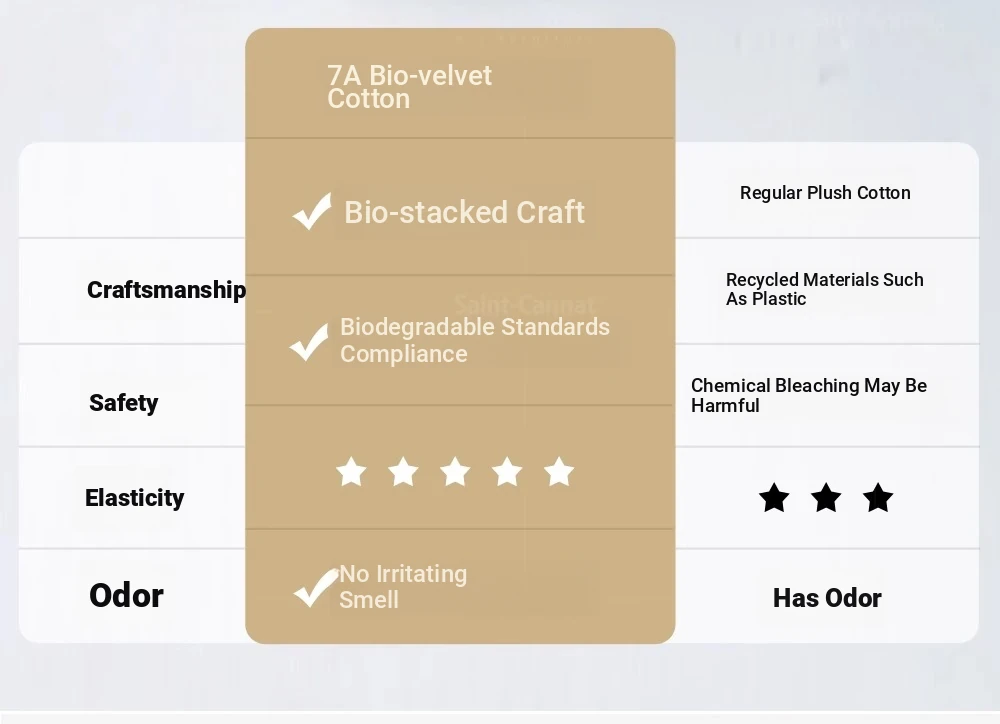Click the checkmark beside Bio-stacked Craft
Image resolution: width=1000 pixels, height=724 pixels.
point(312,212)
